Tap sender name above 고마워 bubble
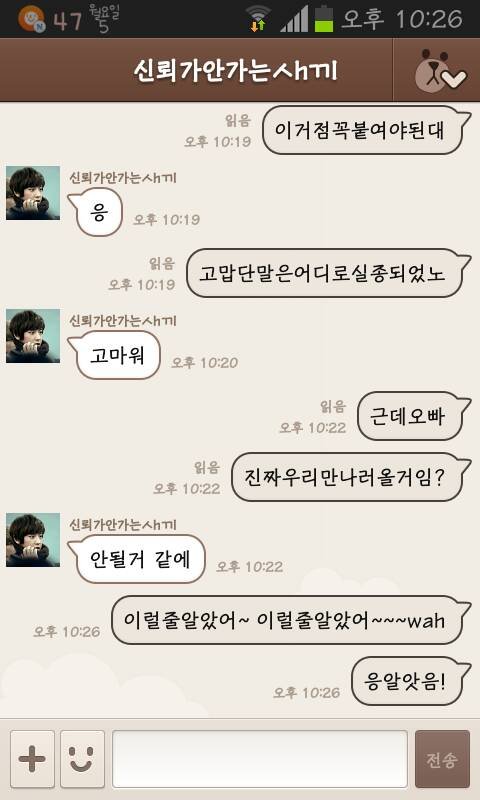The image size is (480, 800). (x=123, y=321)
